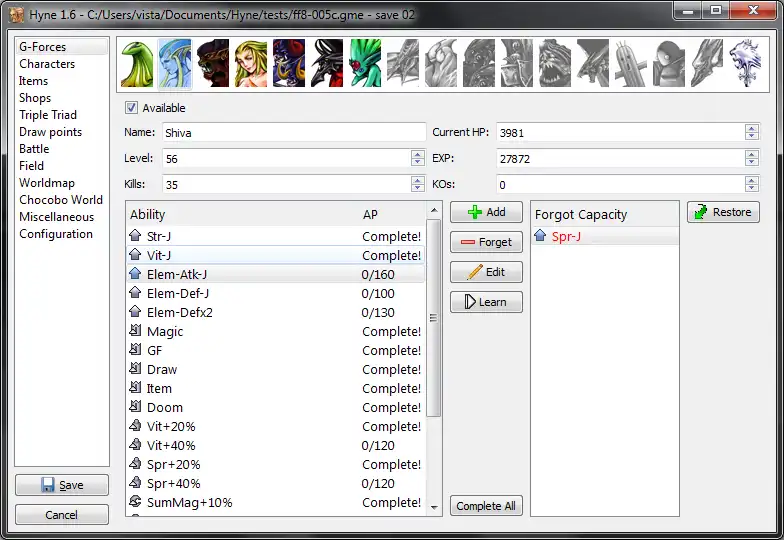Select the greyed Tonberry portrait
This screenshot has height=540, width=784.
tap(669, 64)
